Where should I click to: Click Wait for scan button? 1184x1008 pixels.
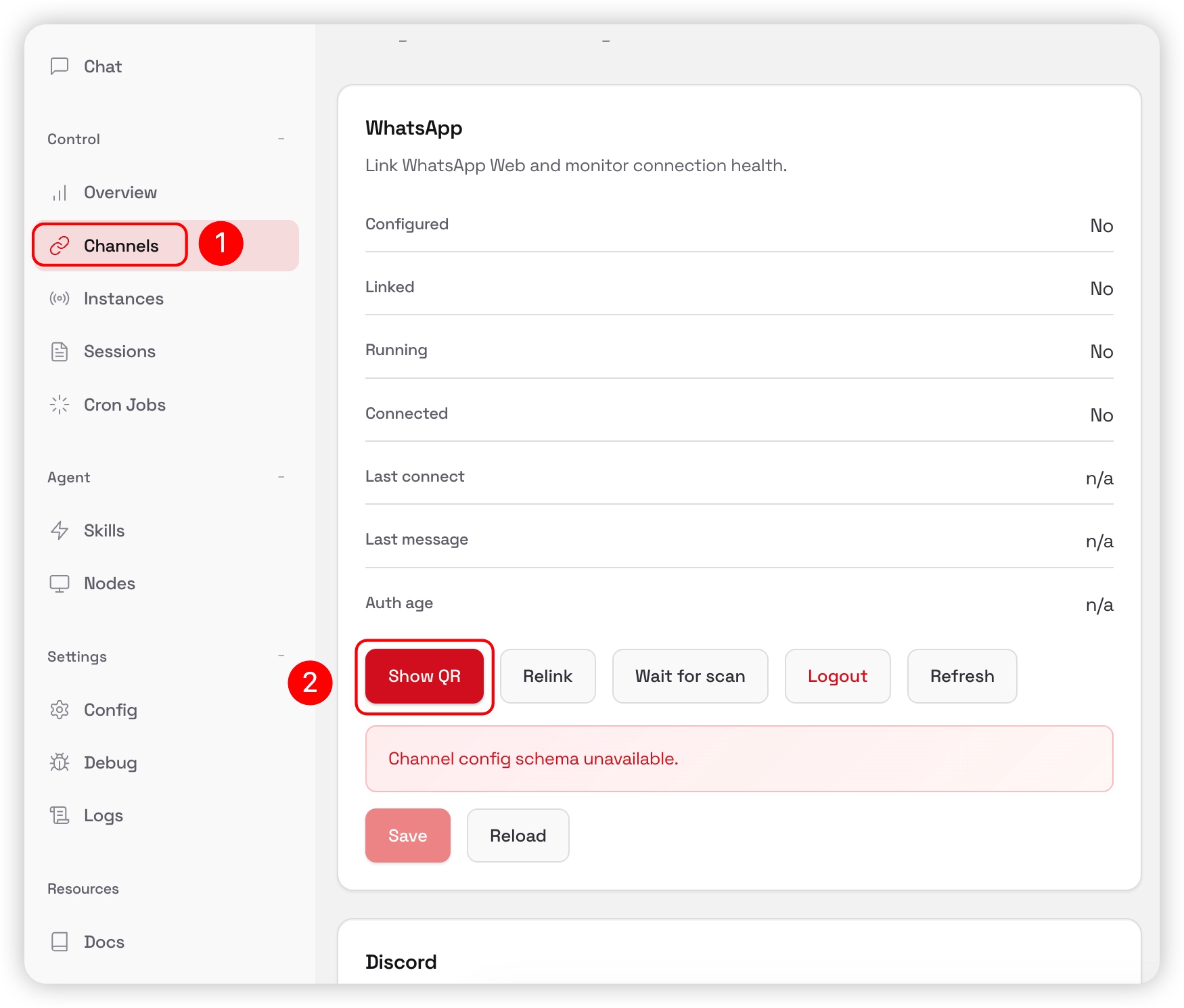[x=690, y=676]
